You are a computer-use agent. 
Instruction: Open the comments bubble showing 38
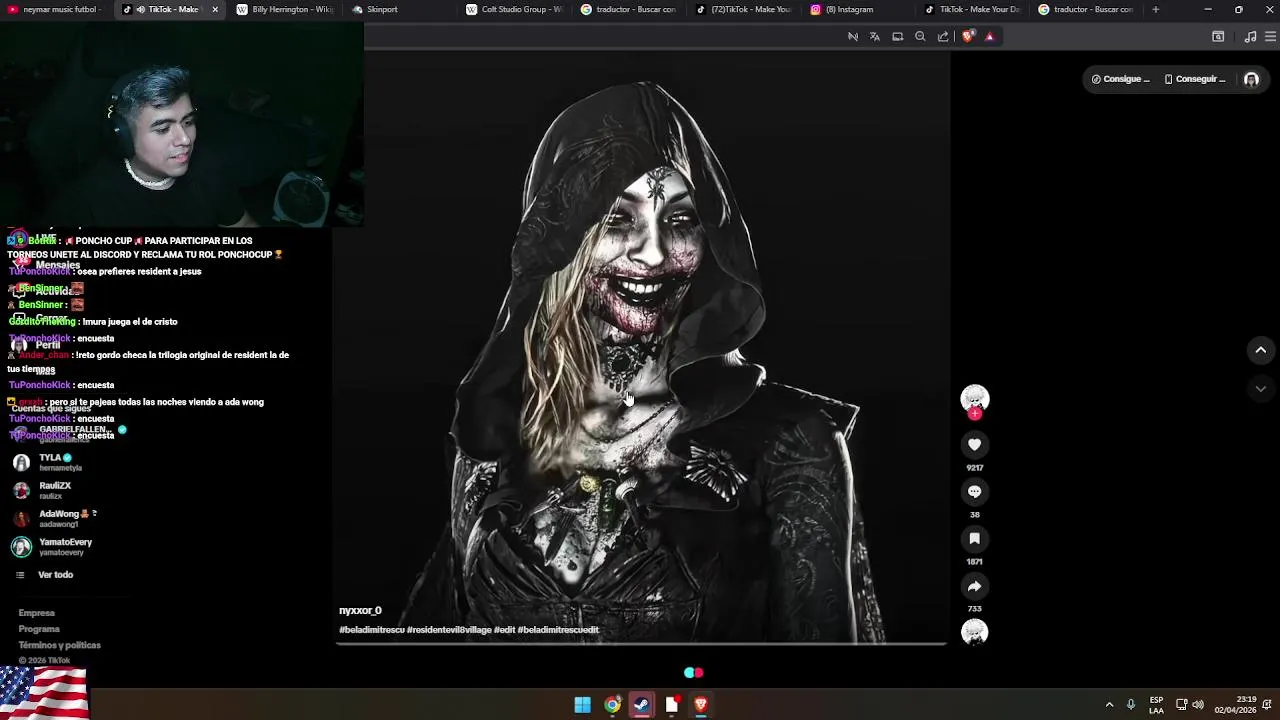click(x=975, y=492)
